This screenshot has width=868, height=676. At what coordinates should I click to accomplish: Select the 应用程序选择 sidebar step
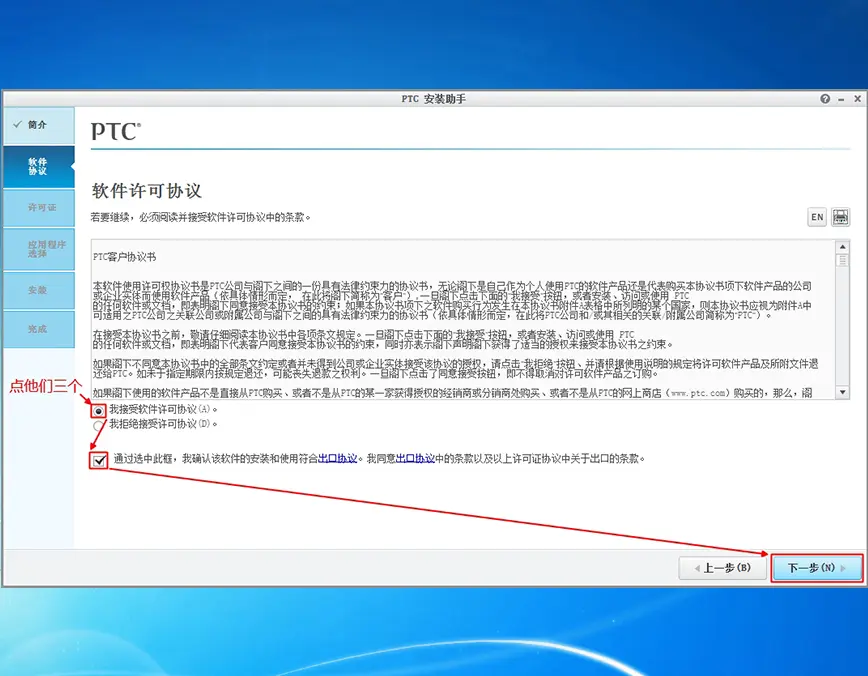pyautogui.click(x=38, y=249)
